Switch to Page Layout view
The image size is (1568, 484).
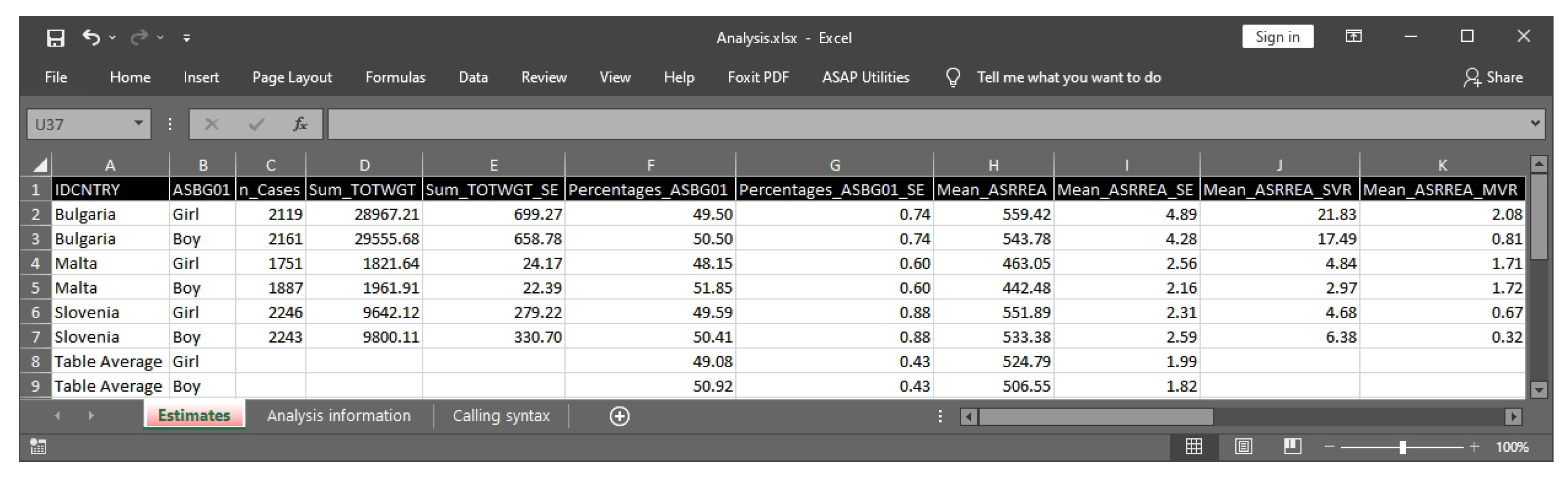click(1243, 447)
